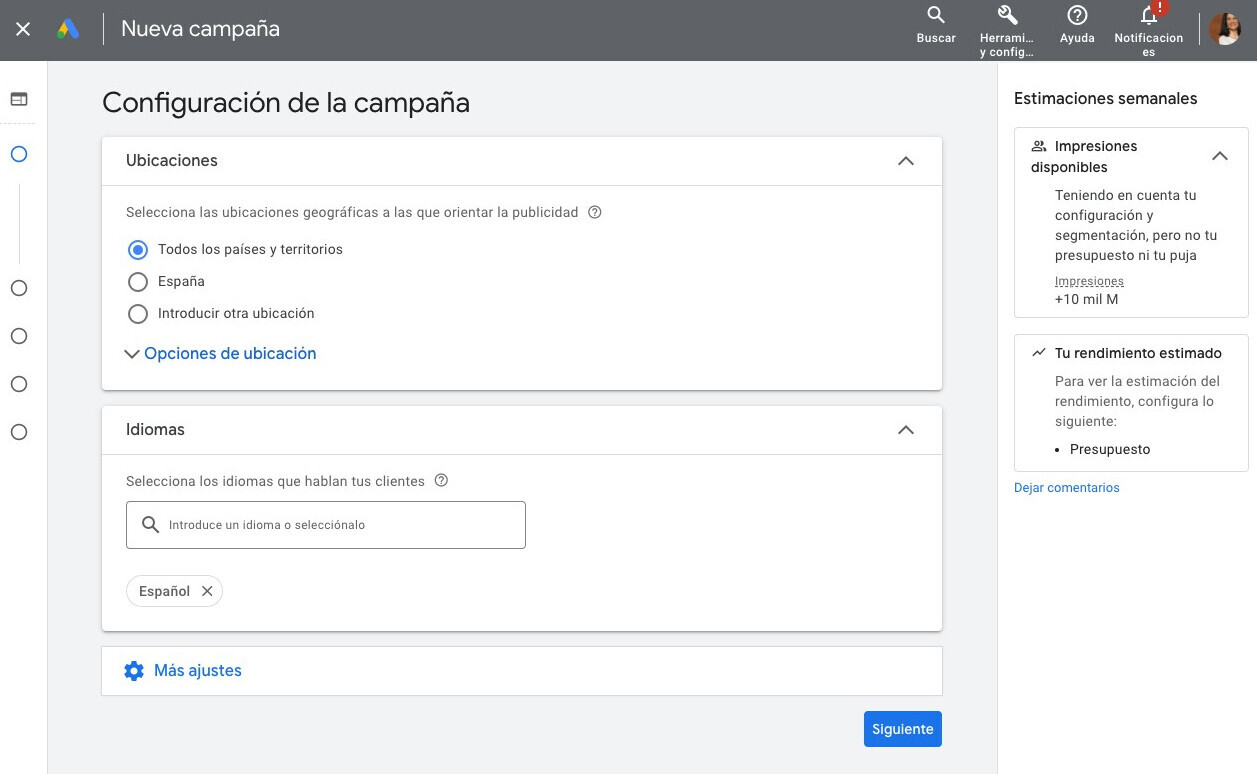The image size is (1257, 774).
Task: Click the Google Ads logo
Action: coord(67,28)
